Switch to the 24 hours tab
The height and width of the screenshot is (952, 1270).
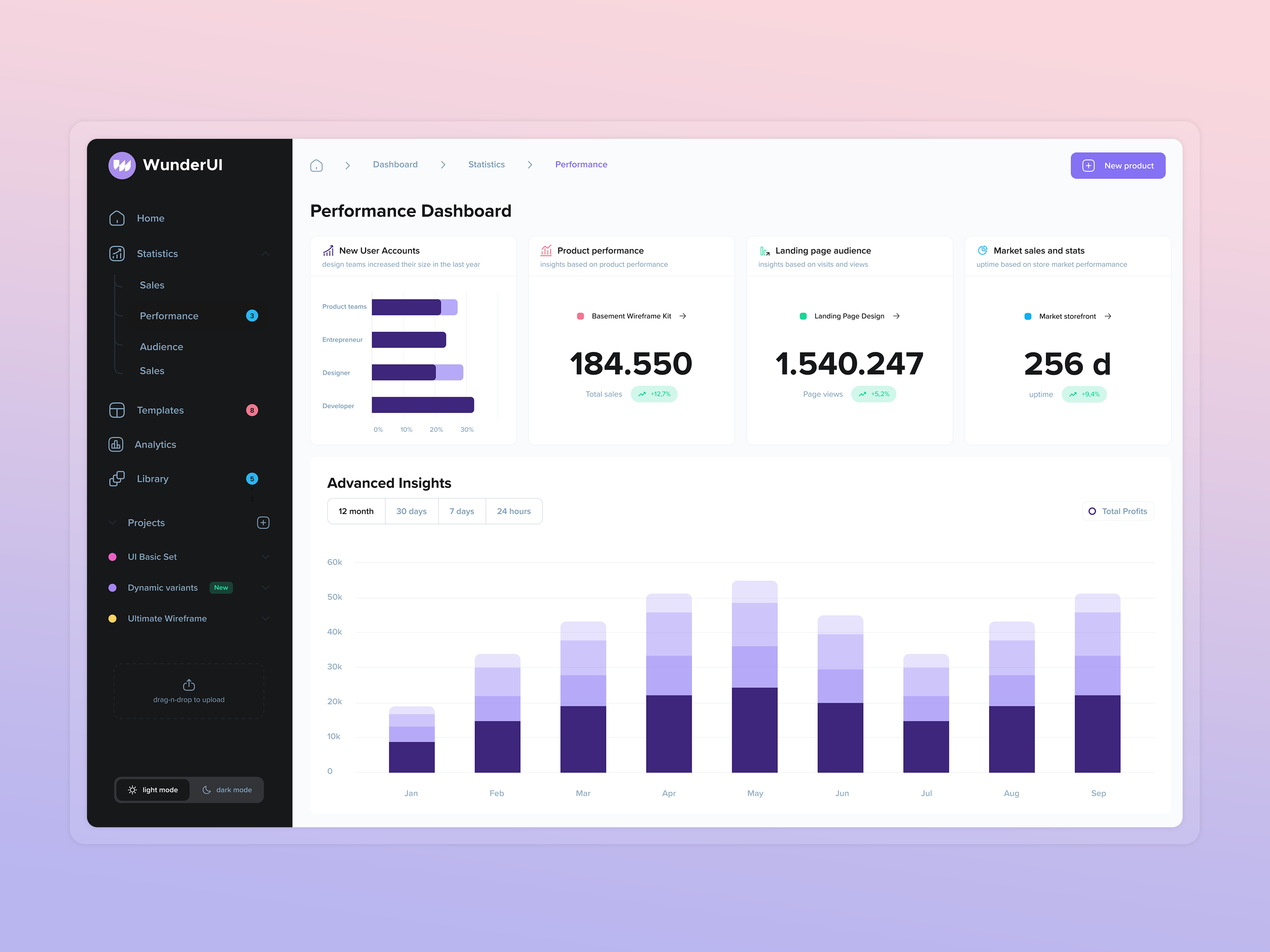click(x=514, y=511)
